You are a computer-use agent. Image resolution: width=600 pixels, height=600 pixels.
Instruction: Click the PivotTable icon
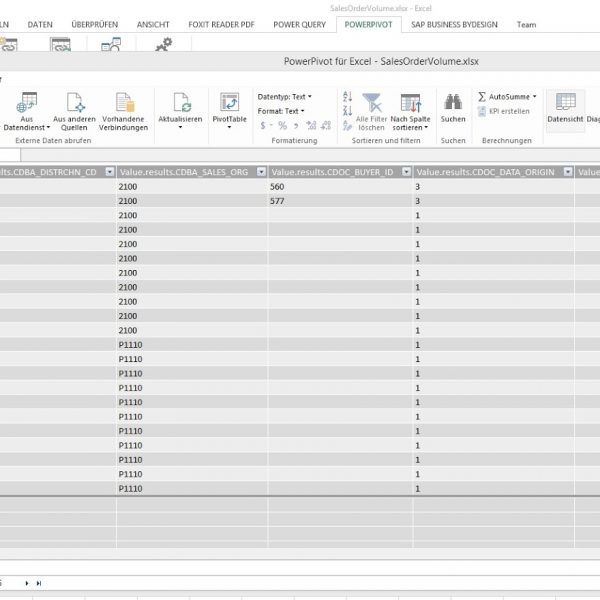point(229,104)
